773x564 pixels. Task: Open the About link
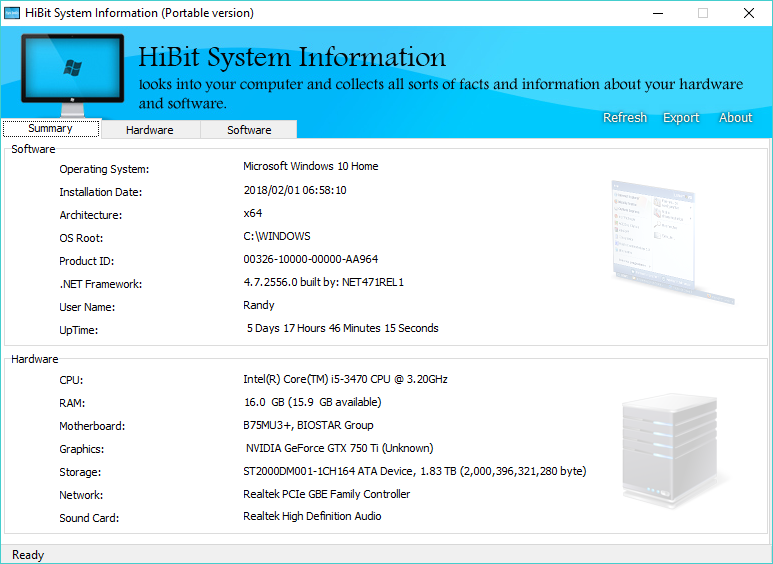[736, 117]
